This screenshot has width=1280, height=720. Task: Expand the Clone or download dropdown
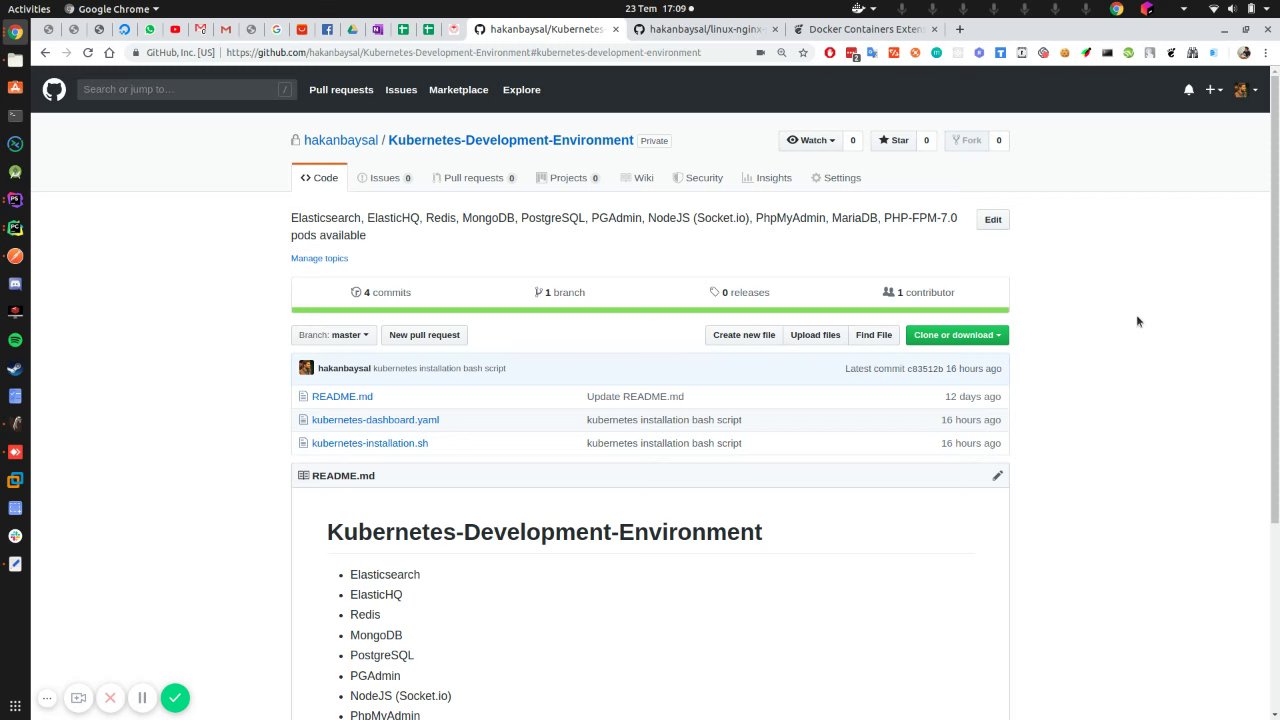click(x=957, y=335)
